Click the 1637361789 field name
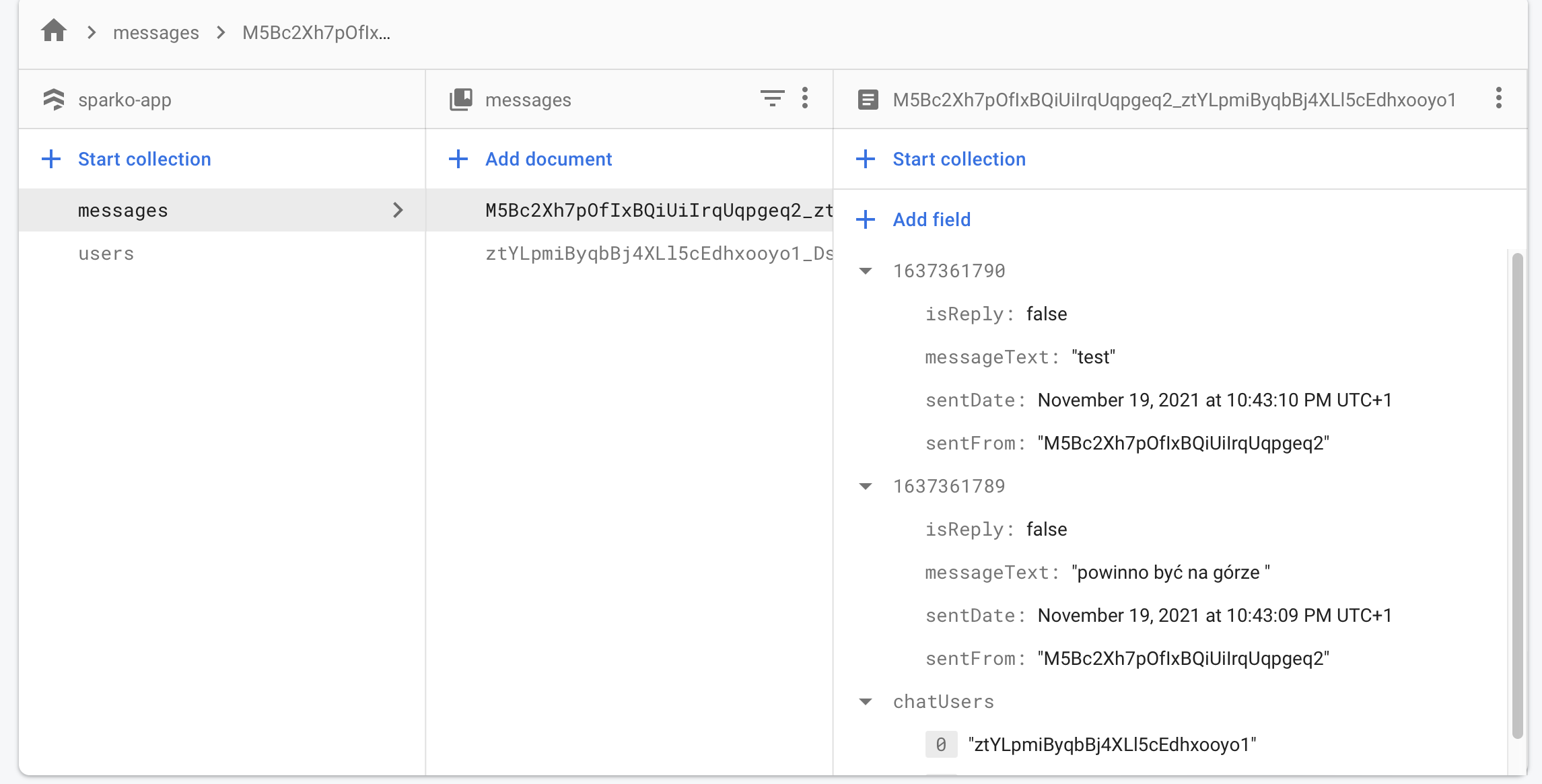Viewport: 1542px width, 784px height. [949, 486]
